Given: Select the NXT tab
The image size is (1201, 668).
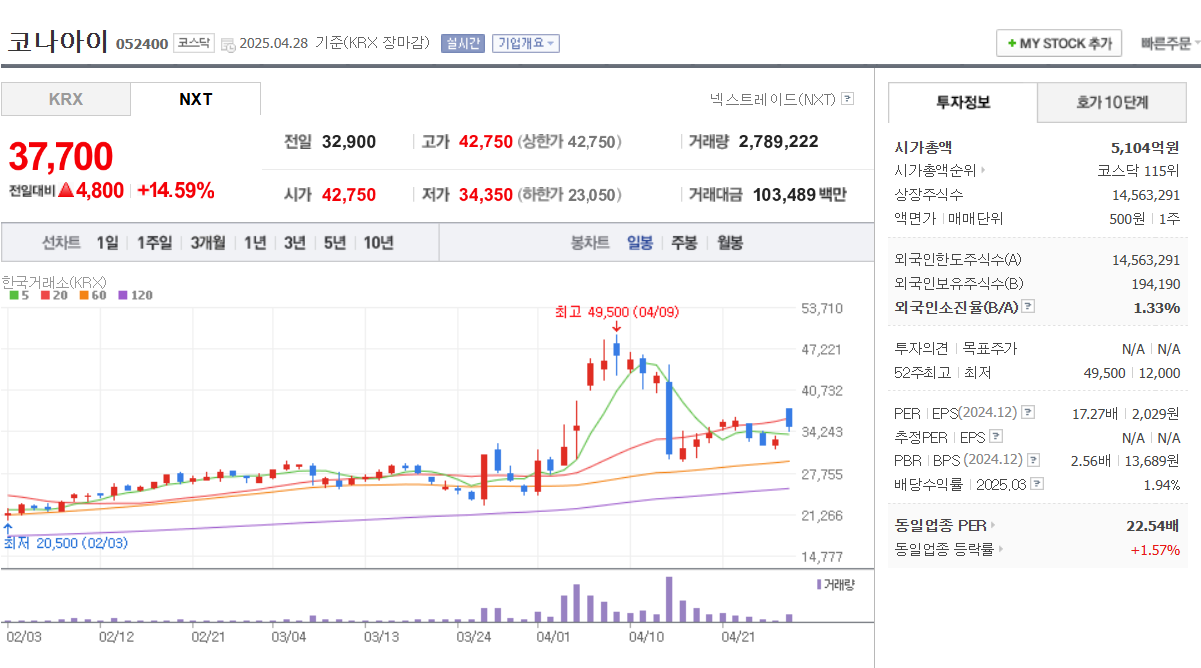Looking at the screenshot, I should (196, 99).
